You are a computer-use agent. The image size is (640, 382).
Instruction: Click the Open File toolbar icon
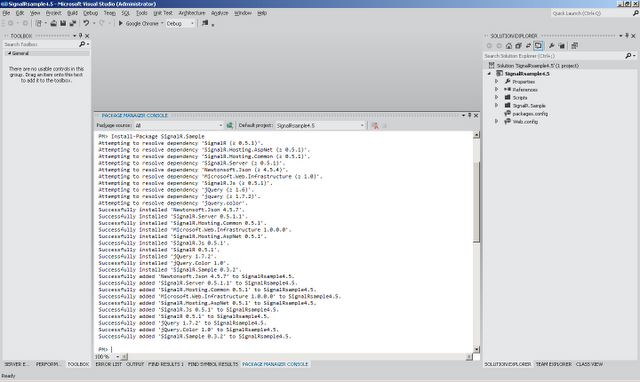point(53,23)
